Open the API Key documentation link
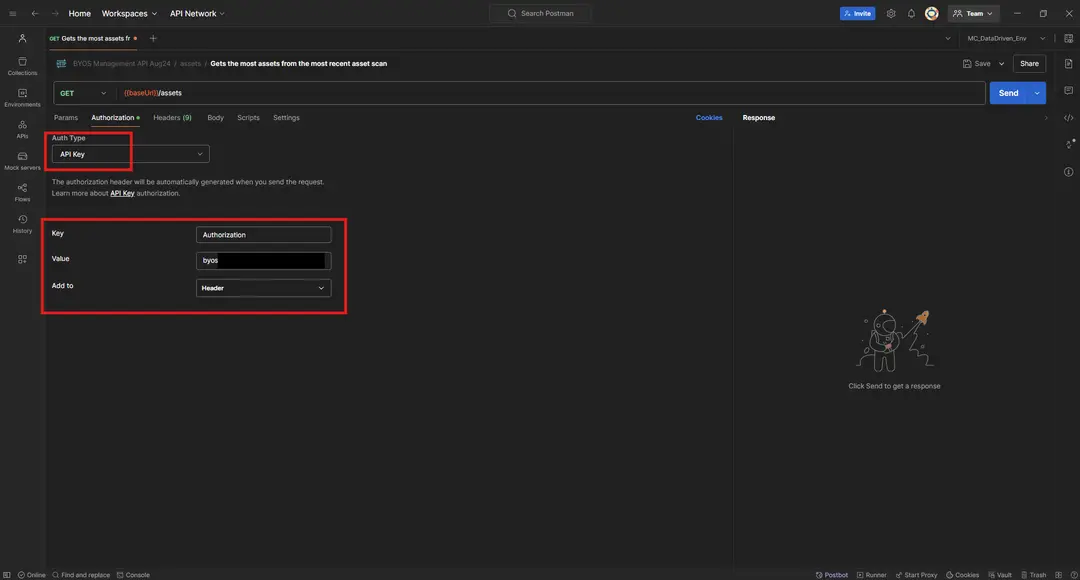1080x580 pixels. click(x=122, y=194)
